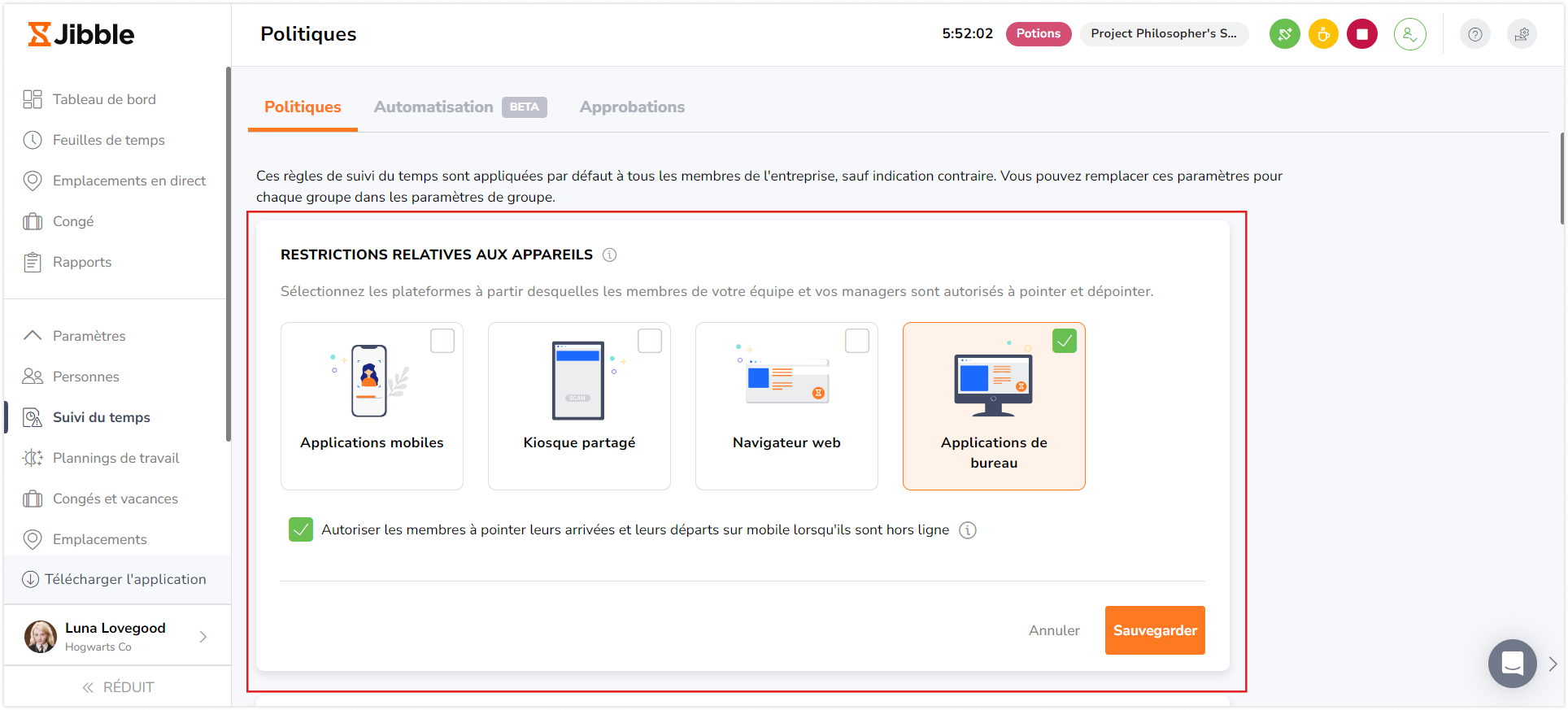
Task: Switch to the Automatisation tab
Action: coord(433,107)
